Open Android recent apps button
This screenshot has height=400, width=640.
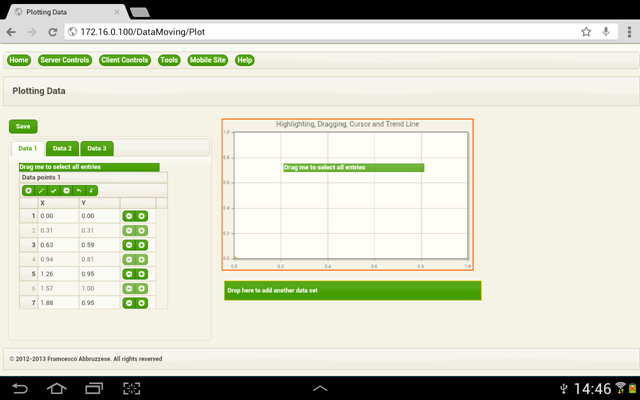tap(94, 388)
